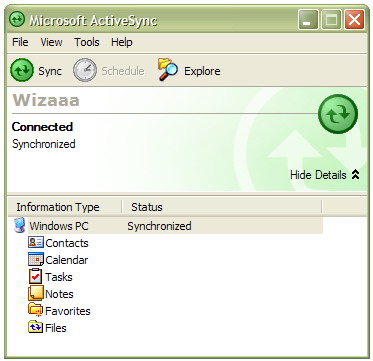Click the bold Connected status text
The width and height of the screenshot is (373, 361).
coord(42,127)
